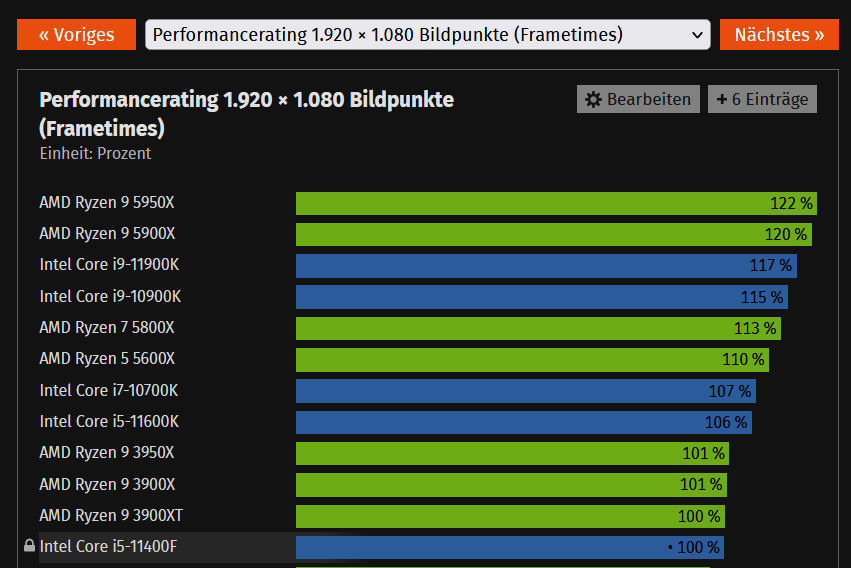
Task: Select the Intel Core i9-11900K label
Action: (x=109, y=265)
